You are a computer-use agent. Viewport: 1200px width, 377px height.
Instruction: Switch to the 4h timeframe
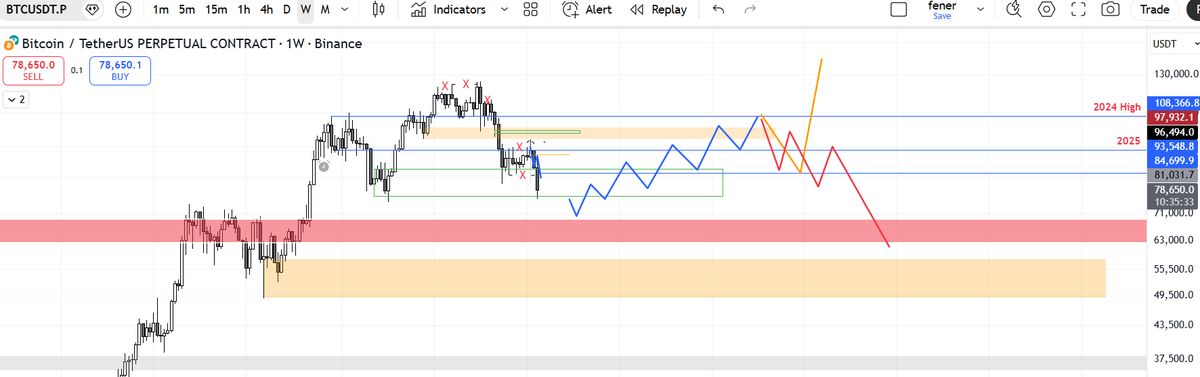tap(266, 9)
